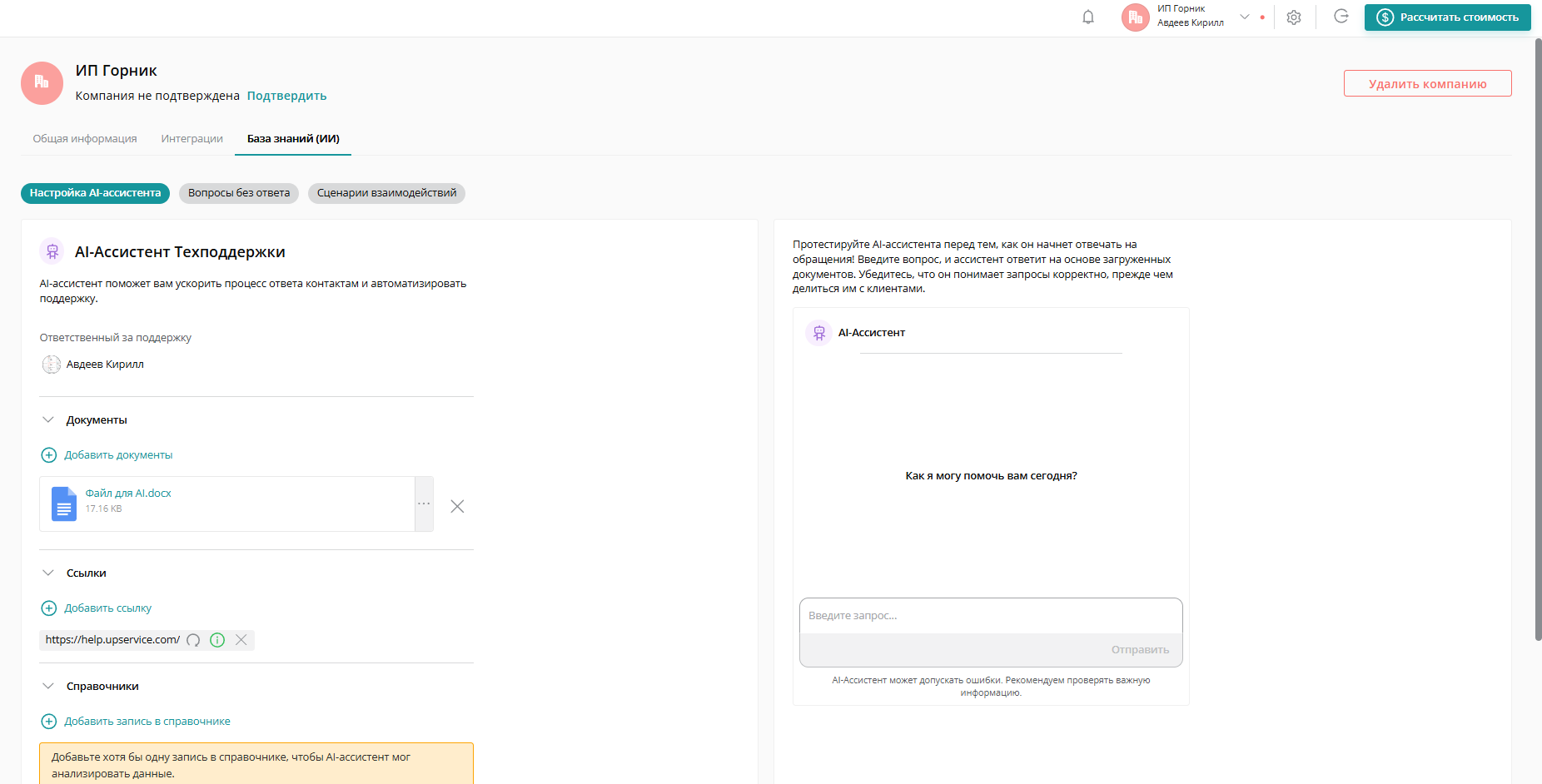This screenshot has height=784, width=1542.
Task: Click the large ИП Горник company logo
Action: 42,83
